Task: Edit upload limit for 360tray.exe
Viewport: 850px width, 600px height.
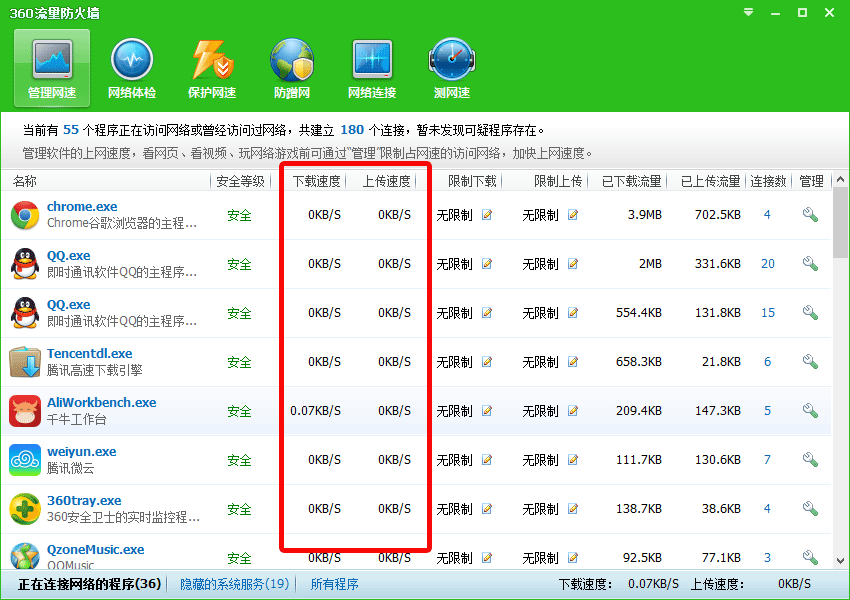Action: [572, 509]
